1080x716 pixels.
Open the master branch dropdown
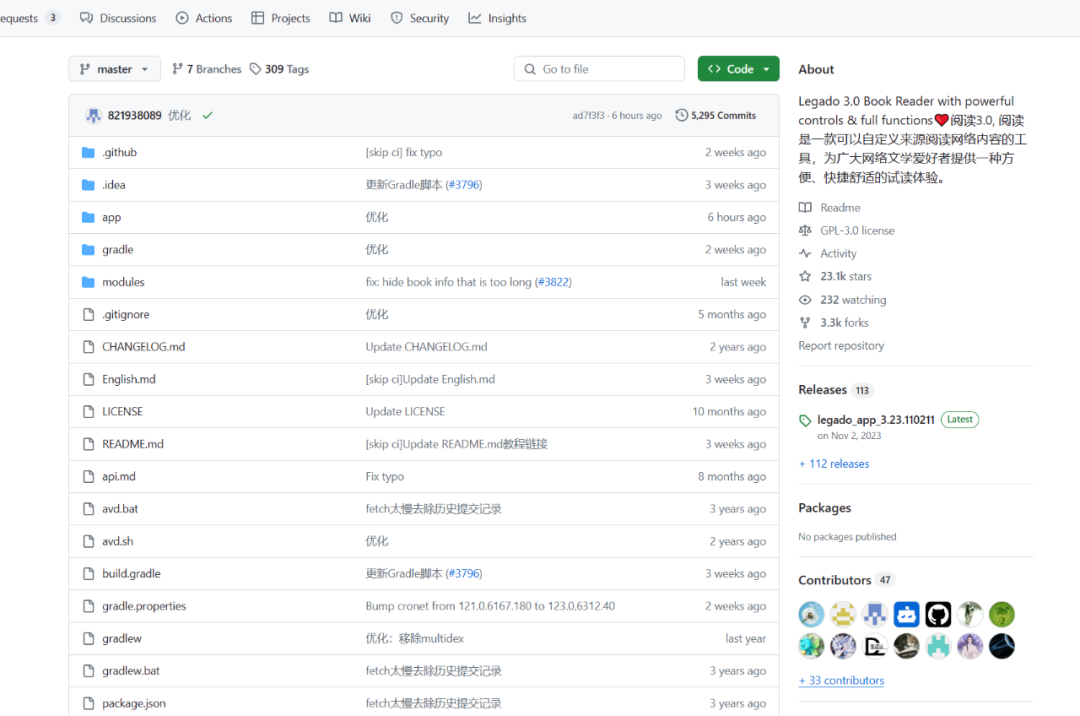(x=114, y=69)
